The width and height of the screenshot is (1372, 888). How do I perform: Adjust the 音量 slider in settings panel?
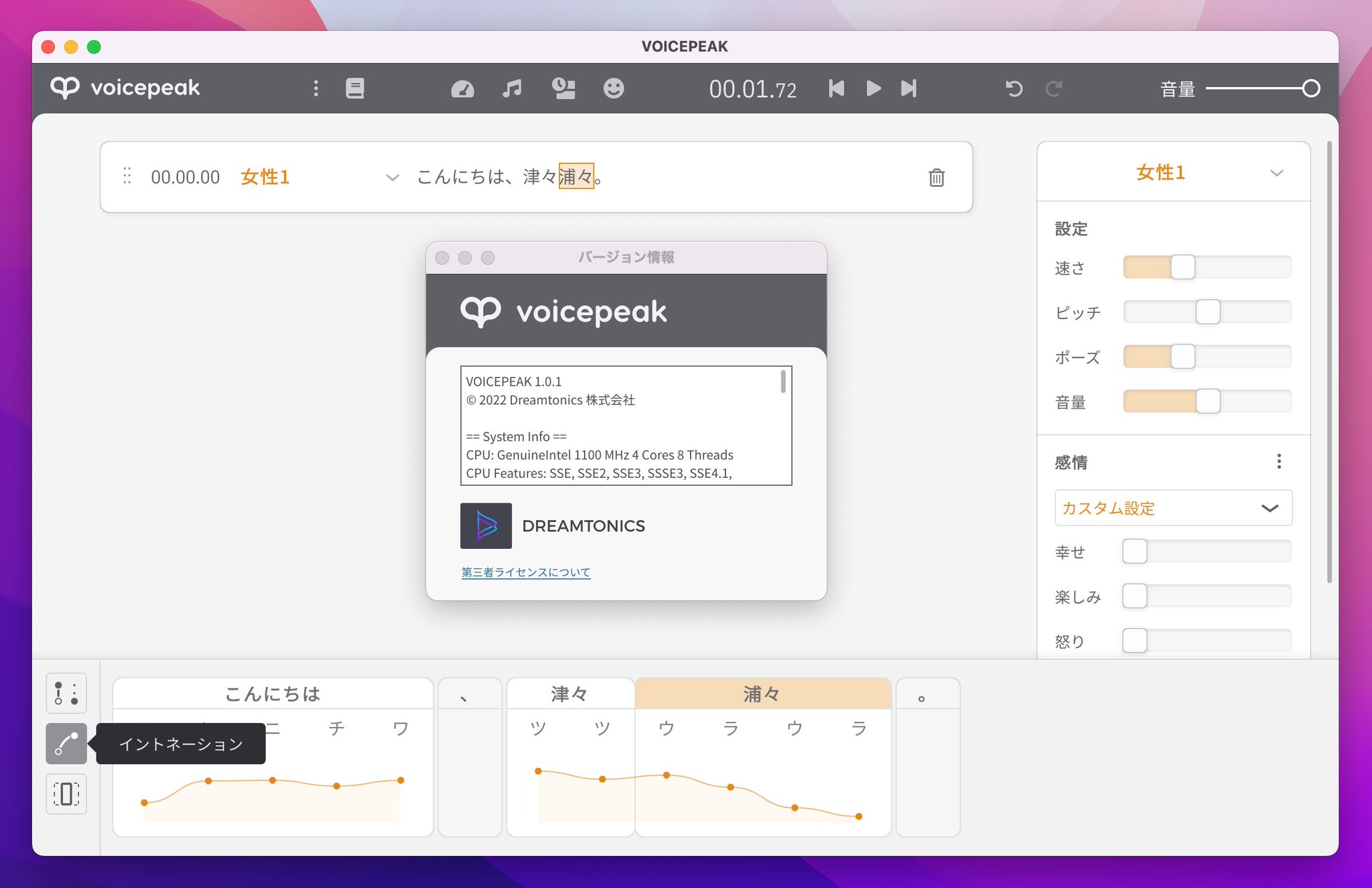click(x=1207, y=401)
